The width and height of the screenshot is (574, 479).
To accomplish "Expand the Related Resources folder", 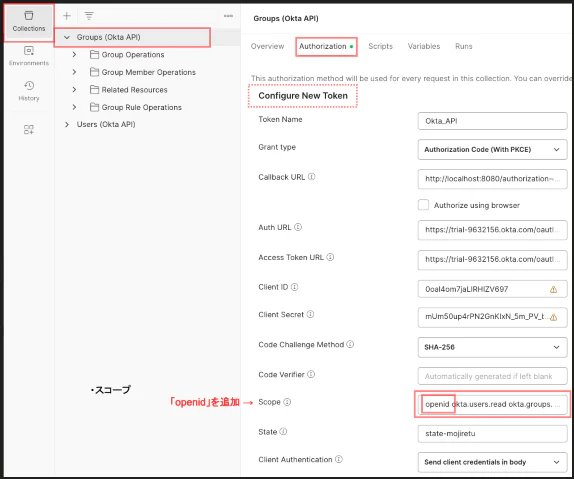I will pos(74,90).
